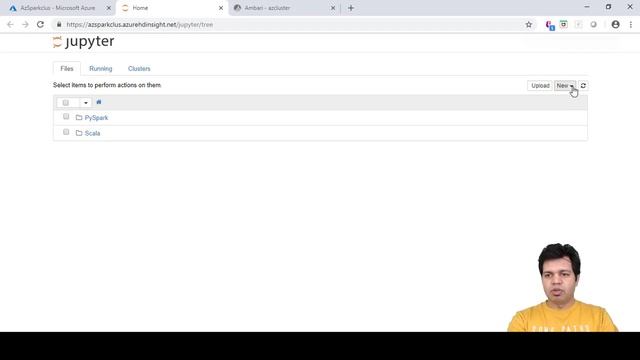
Task: Switch to the Running tab
Action: click(101, 69)
